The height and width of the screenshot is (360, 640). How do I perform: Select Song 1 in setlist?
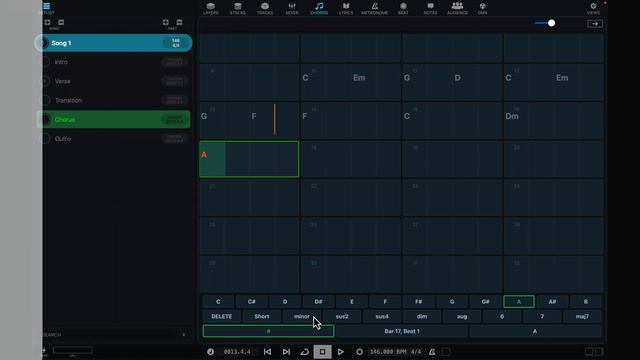pyautogui.click(x=113, y=43)
